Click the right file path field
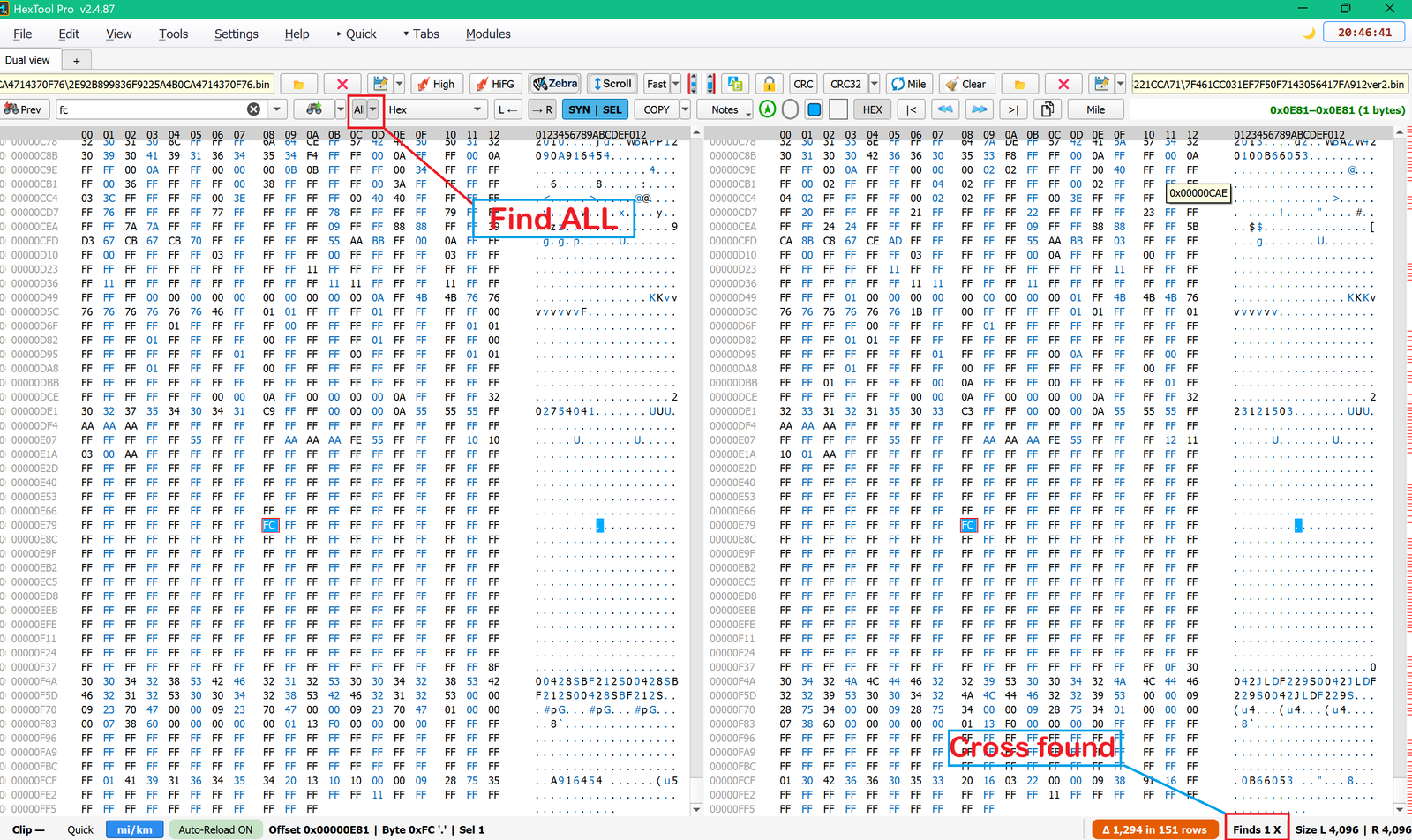1412x840 pixels. [x=1269, y=84]
